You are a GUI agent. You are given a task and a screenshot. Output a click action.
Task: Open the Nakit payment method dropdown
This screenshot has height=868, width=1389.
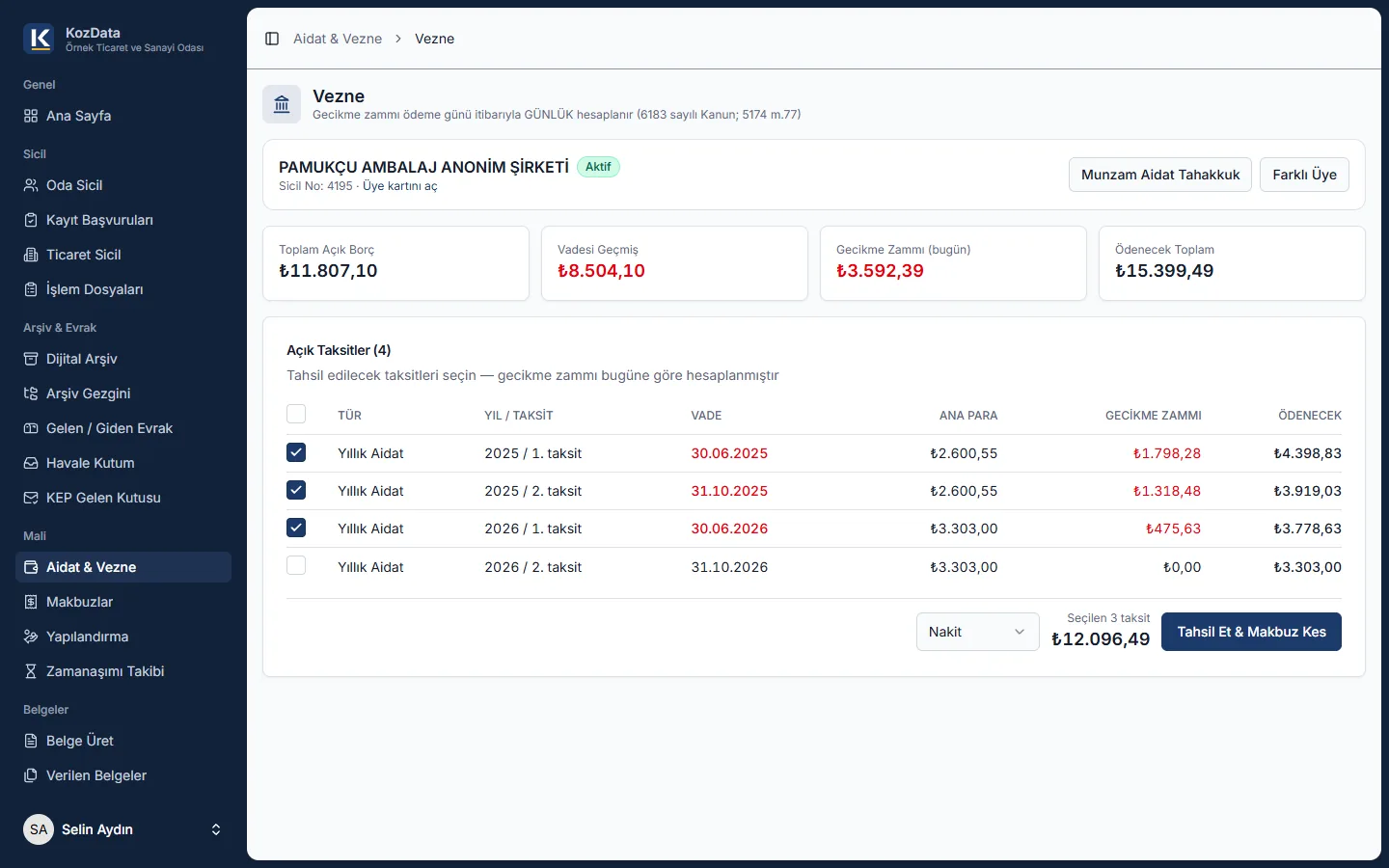pyautogui.click(x=977, y=632)
